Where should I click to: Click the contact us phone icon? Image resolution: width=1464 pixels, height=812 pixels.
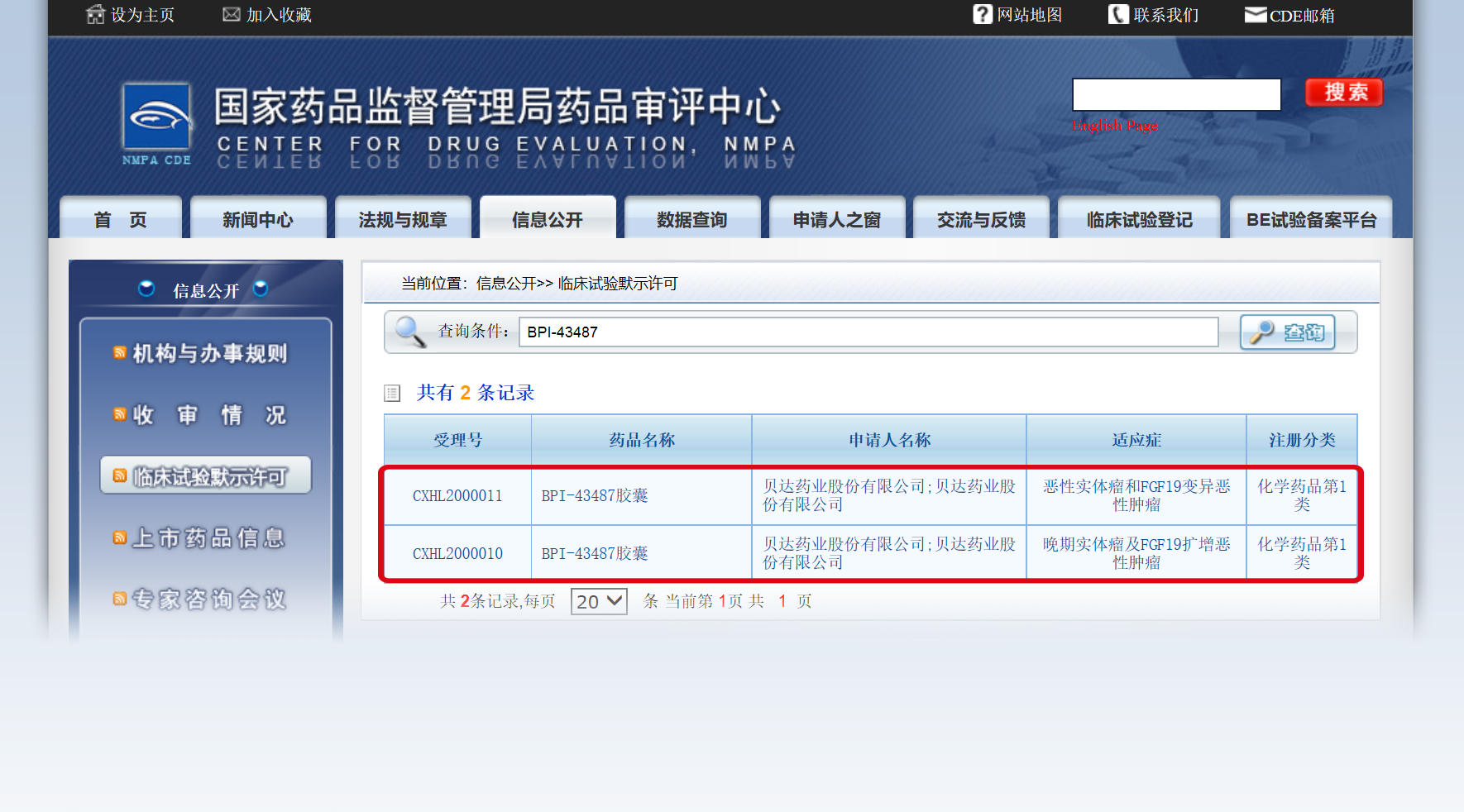[x=1118, y=14]
